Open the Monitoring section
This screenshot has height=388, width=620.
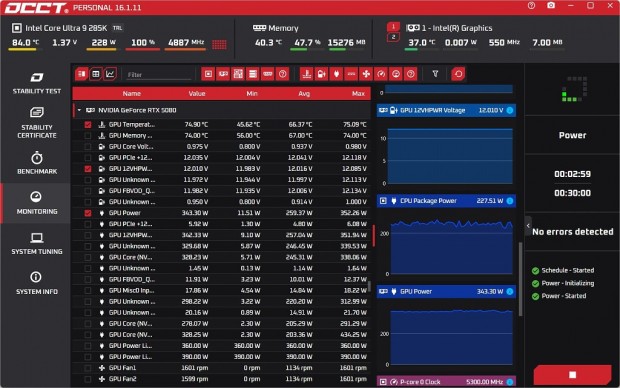click(37, 203)
